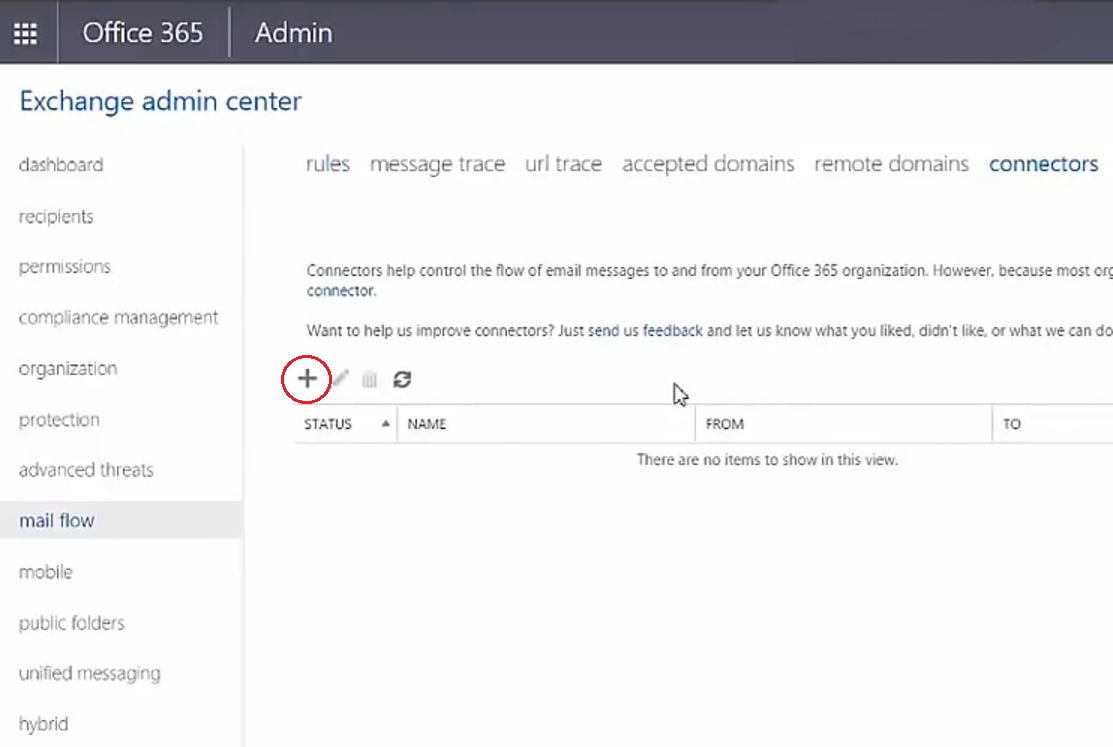Click 'There are no items to show' text
The image size is (1113, 747).
[x=767, y=459]
